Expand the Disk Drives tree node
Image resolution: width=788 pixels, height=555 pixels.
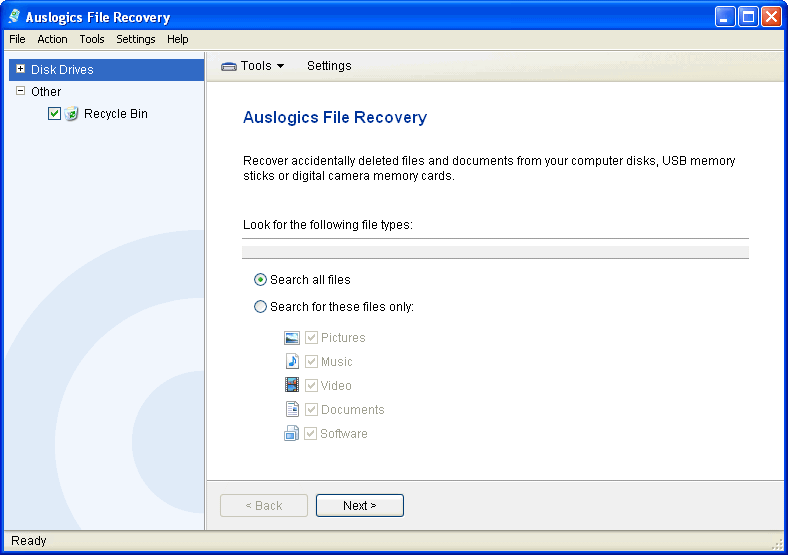20,69
